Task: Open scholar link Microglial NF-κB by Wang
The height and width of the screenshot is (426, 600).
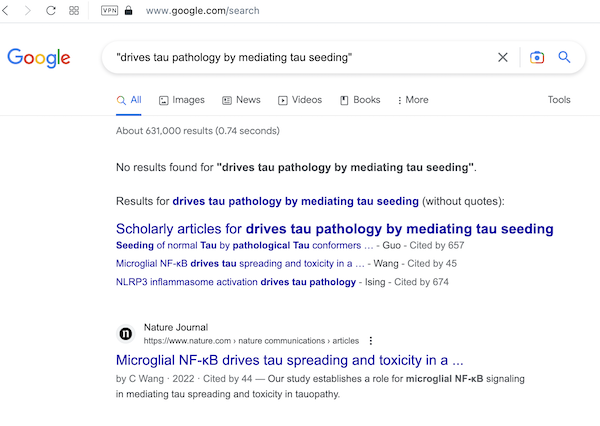Action: 240,264
